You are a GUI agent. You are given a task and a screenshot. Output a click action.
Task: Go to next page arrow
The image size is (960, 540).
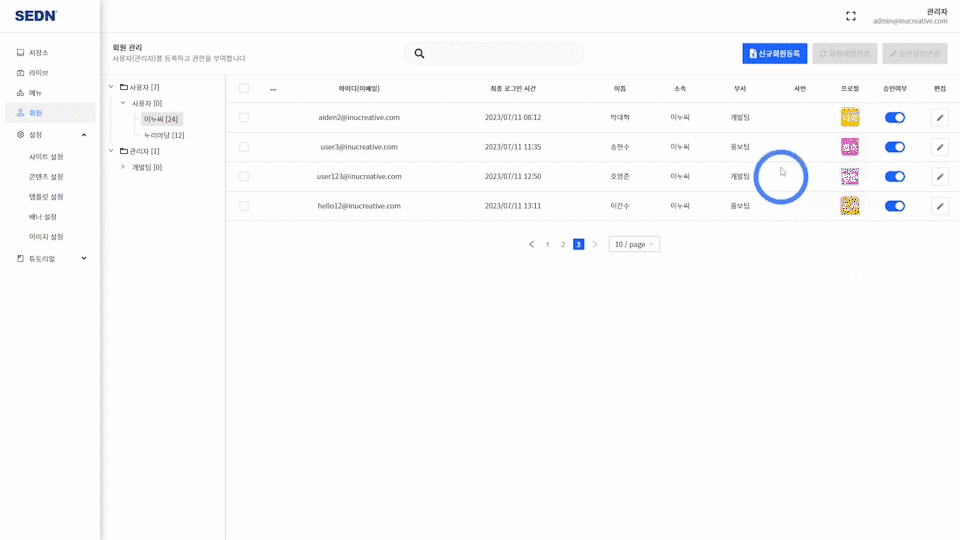tap(594, 244)
